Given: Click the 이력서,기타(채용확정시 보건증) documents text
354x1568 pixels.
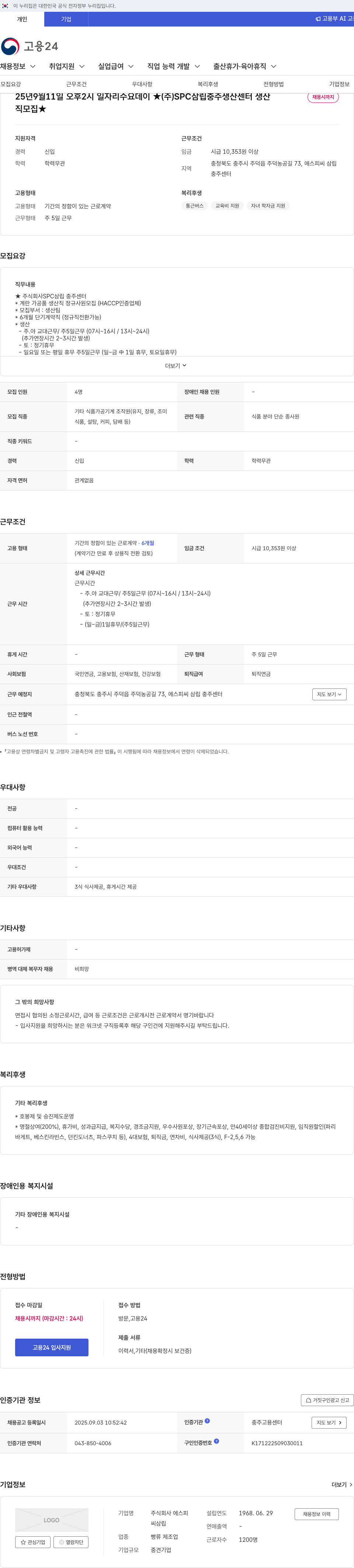Looking at the screenshot, I should (x=155, y=1350).
